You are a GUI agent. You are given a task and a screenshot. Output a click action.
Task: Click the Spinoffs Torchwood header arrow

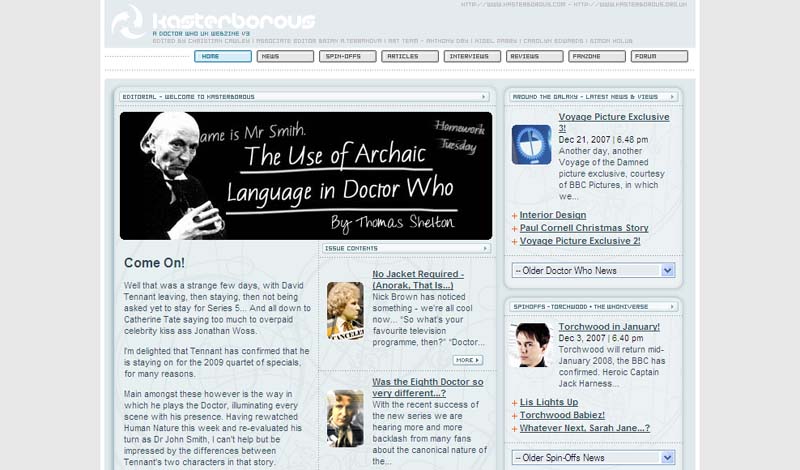(672, 307)
